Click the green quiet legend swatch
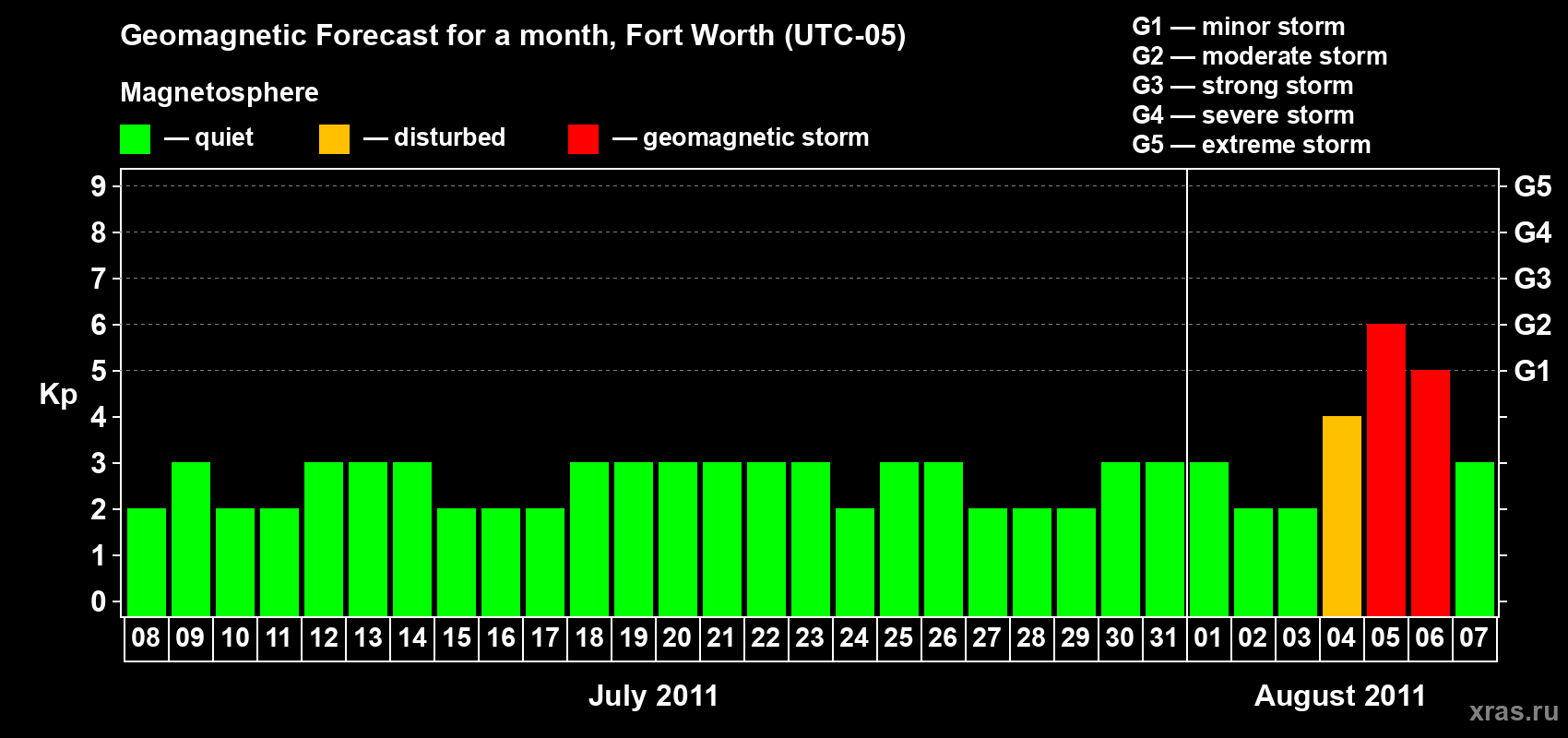This screenshot has width=1568, height=738. (x=135, y=139)
